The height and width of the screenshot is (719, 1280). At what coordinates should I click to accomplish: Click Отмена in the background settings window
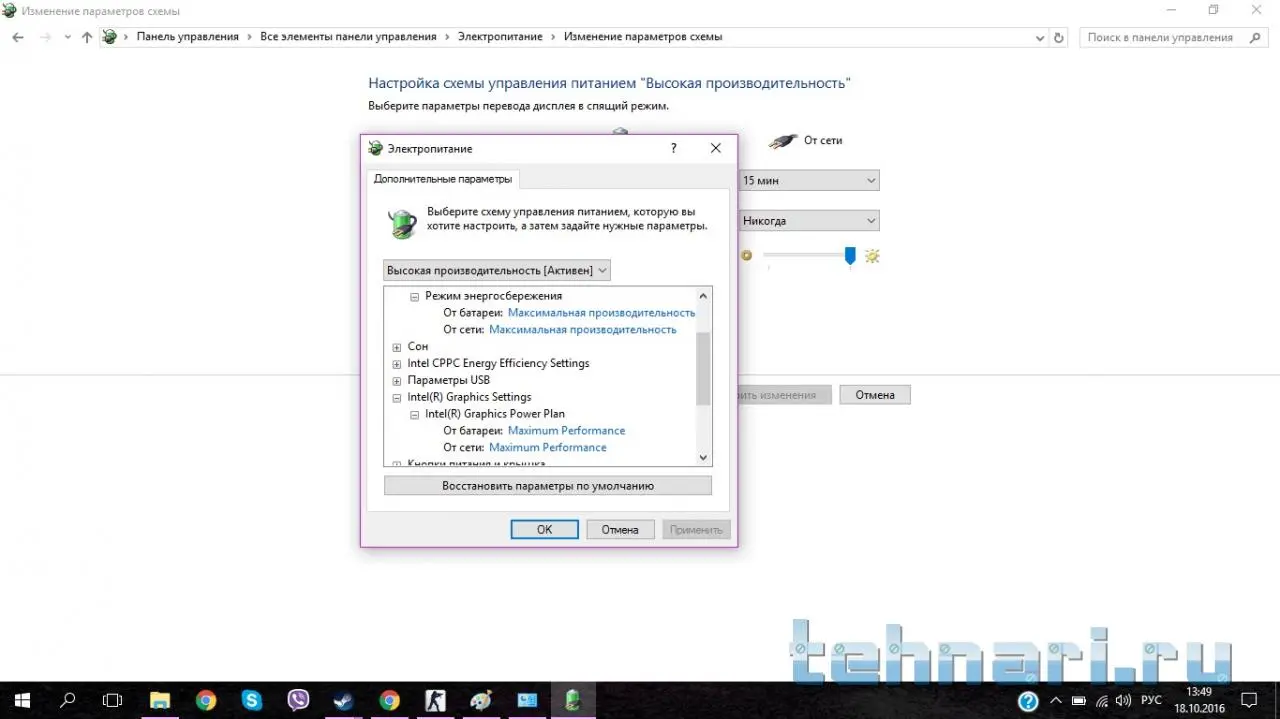coord(875,395)
